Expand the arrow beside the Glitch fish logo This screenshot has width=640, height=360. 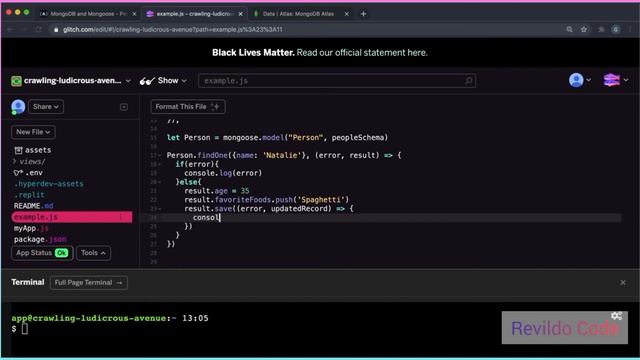click(625, 80)
